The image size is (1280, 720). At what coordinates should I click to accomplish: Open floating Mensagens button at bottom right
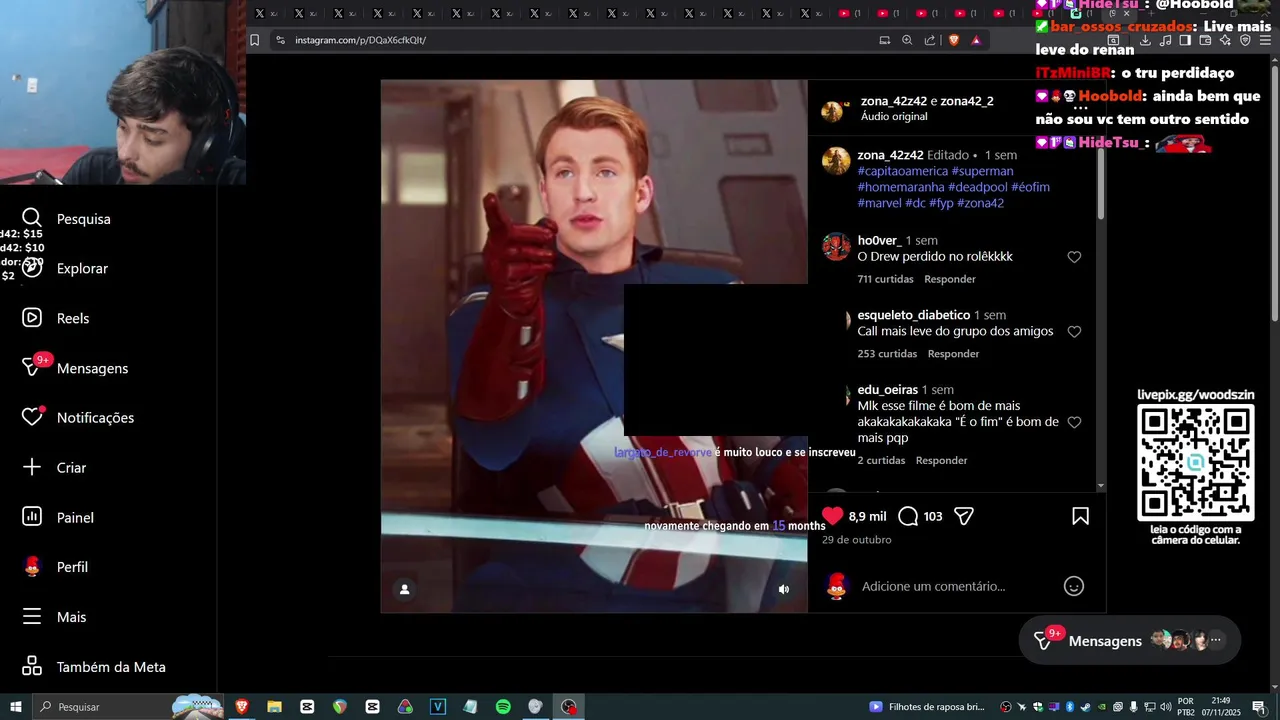(1130, 640)
